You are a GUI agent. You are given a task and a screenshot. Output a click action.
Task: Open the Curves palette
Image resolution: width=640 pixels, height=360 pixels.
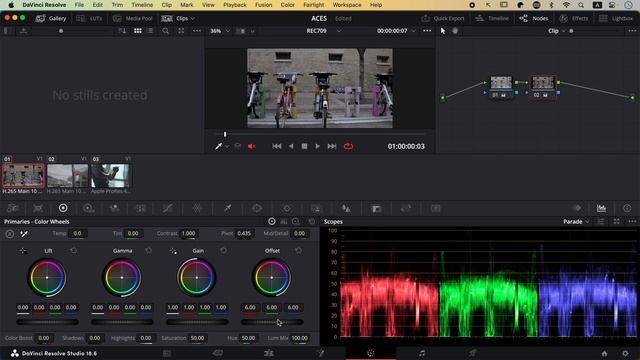[x=167, y=208]
